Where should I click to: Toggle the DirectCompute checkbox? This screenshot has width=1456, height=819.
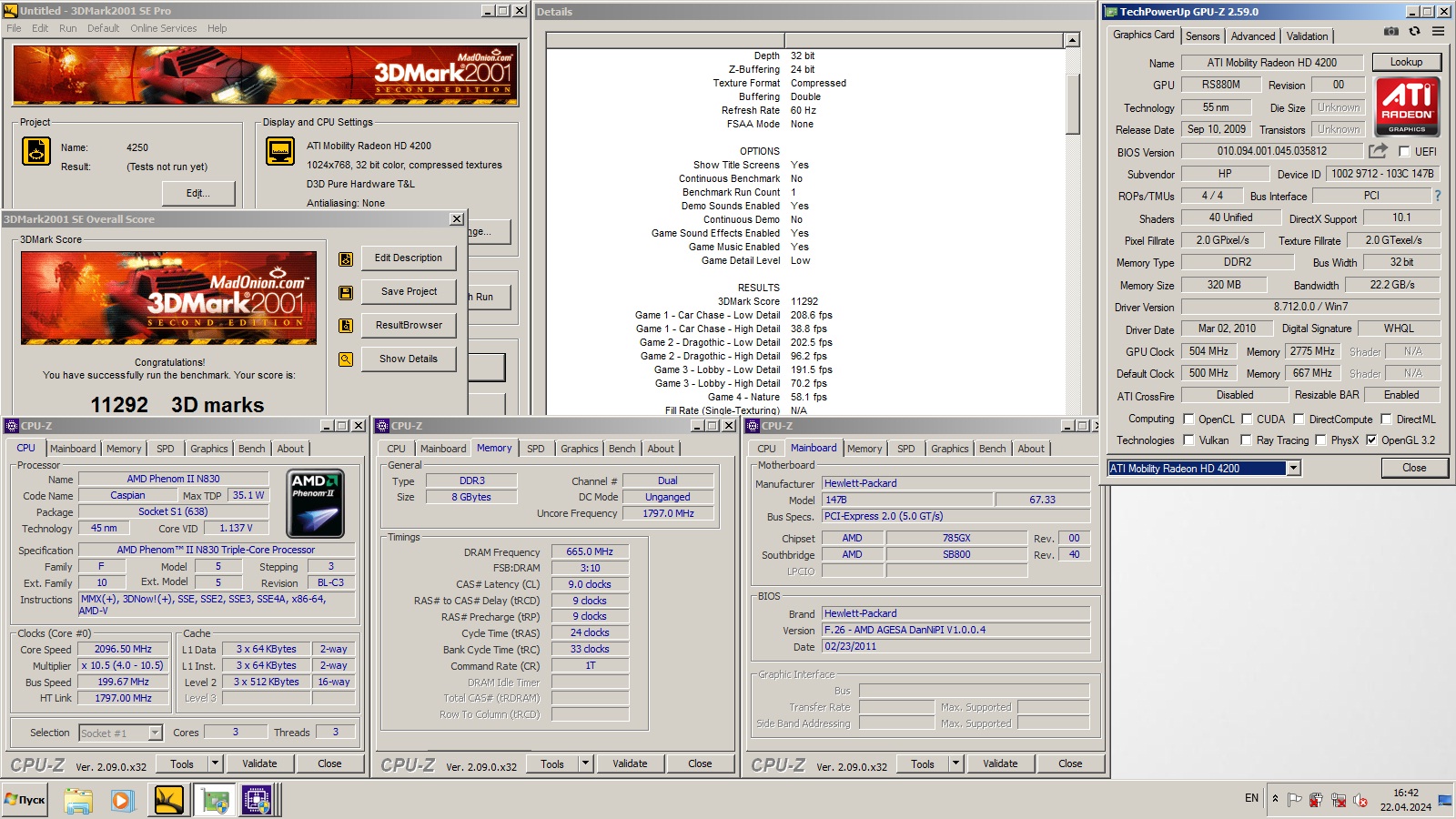[x=1299, y=420]
